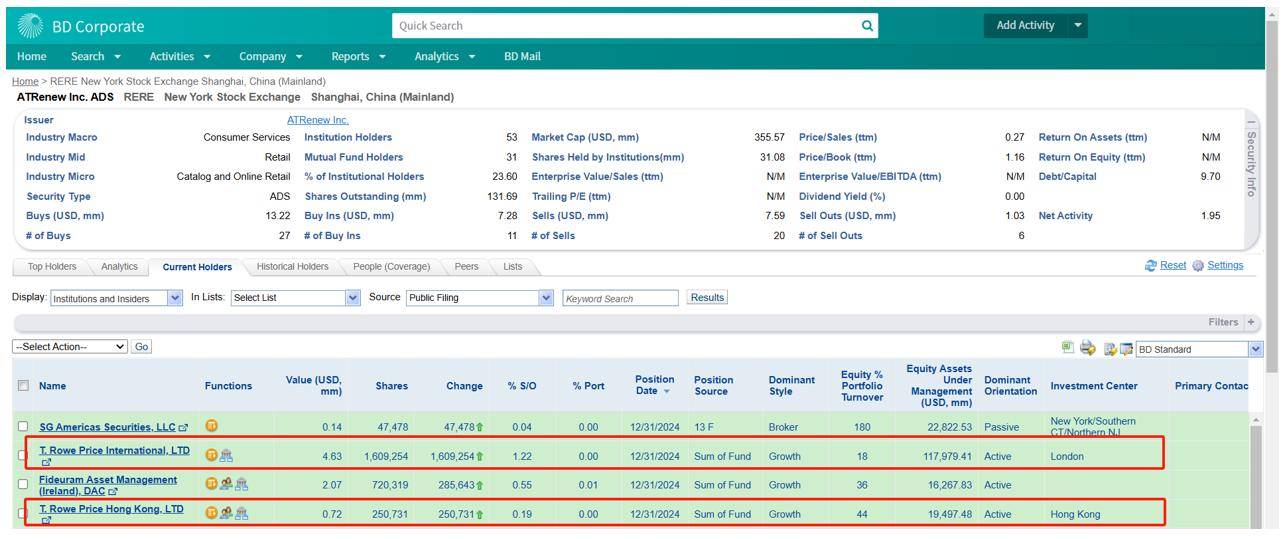
Task: Click the Quick Search input field
Action: pos(625,26)
